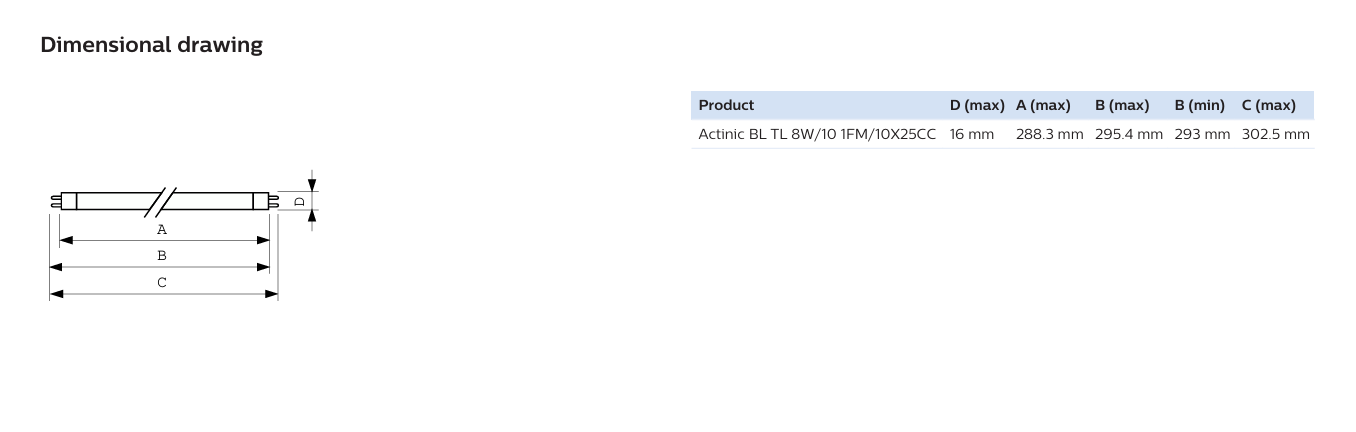Click dimension label C in the drawing

[162, 283]
